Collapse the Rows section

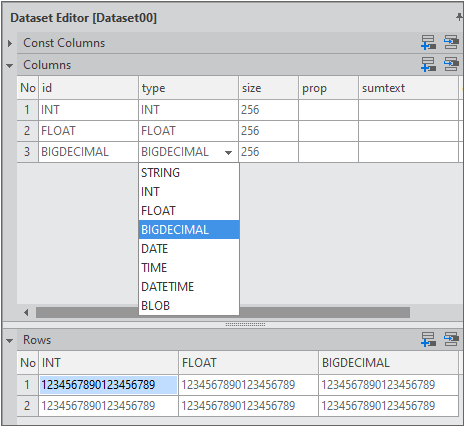[10, 341]
